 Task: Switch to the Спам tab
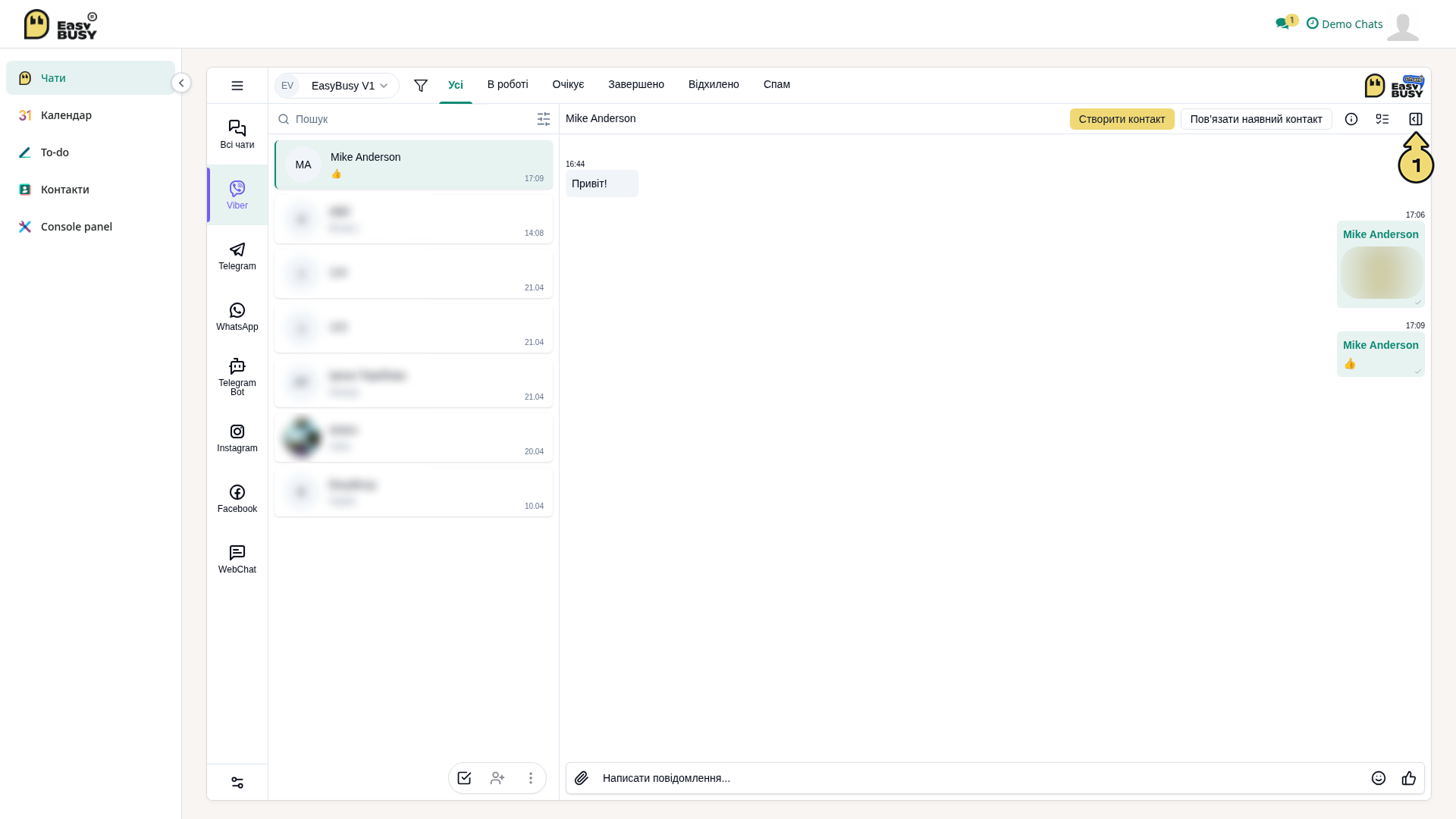(x=777, y=84)
